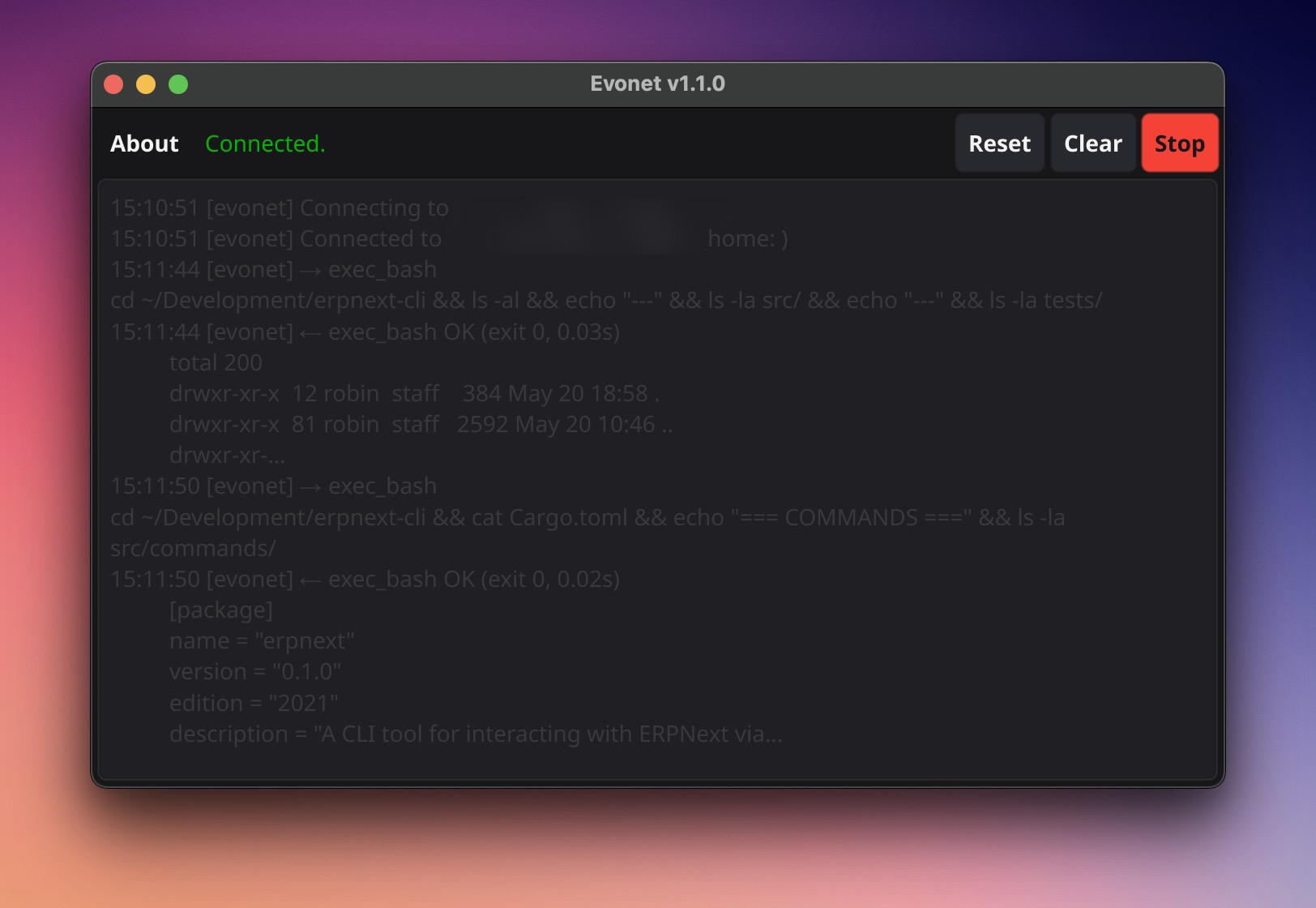
Task: Click the '15:11:50 [evonet] → exec_bash' line
Action: [x=273, y=486]
